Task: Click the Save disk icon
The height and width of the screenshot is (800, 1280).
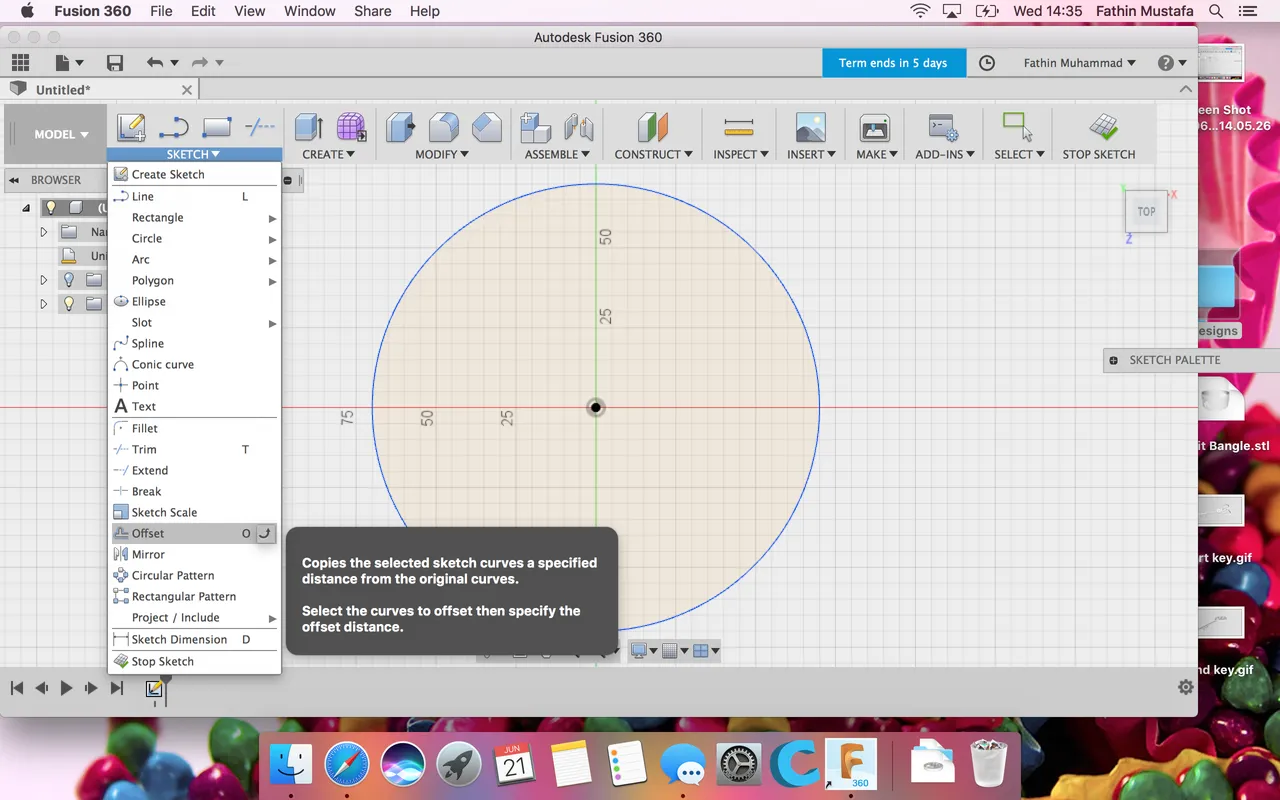Action: [x=115, y=63]
